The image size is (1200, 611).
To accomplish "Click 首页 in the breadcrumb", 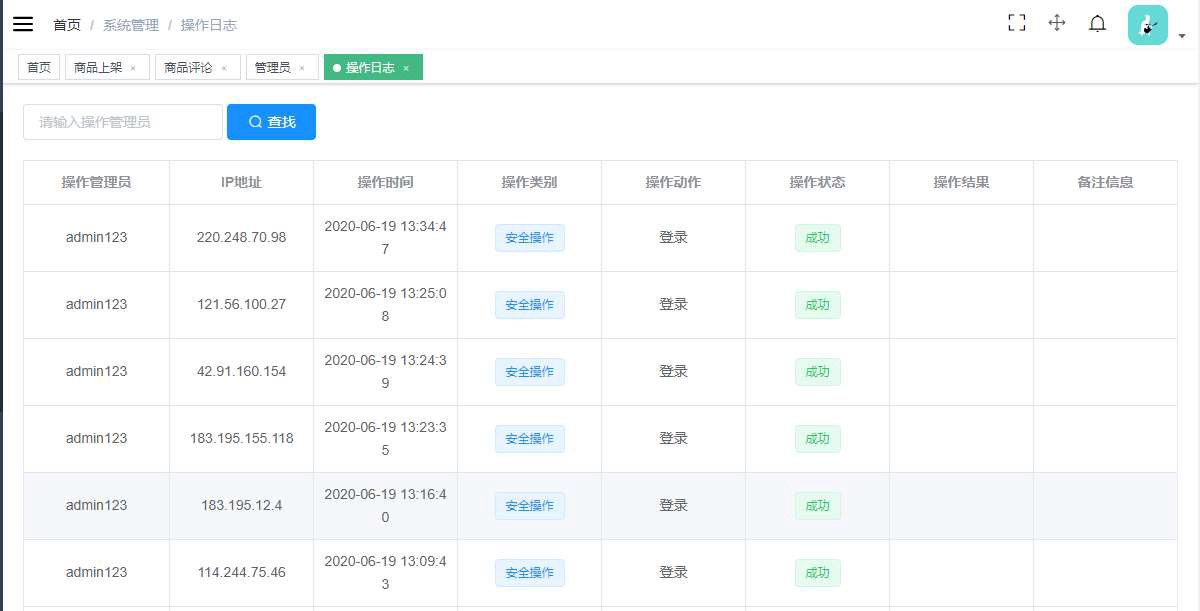I will pyautogui.click(x=67, y=25).
